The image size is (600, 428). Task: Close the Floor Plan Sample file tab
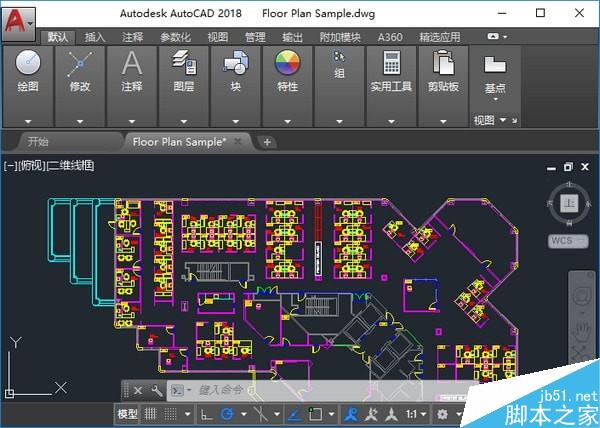tap(238, 141)
